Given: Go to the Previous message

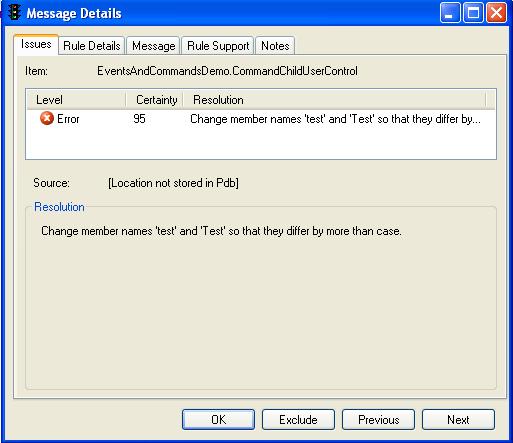Looking at the screenshot, I should tap(378, 419).
